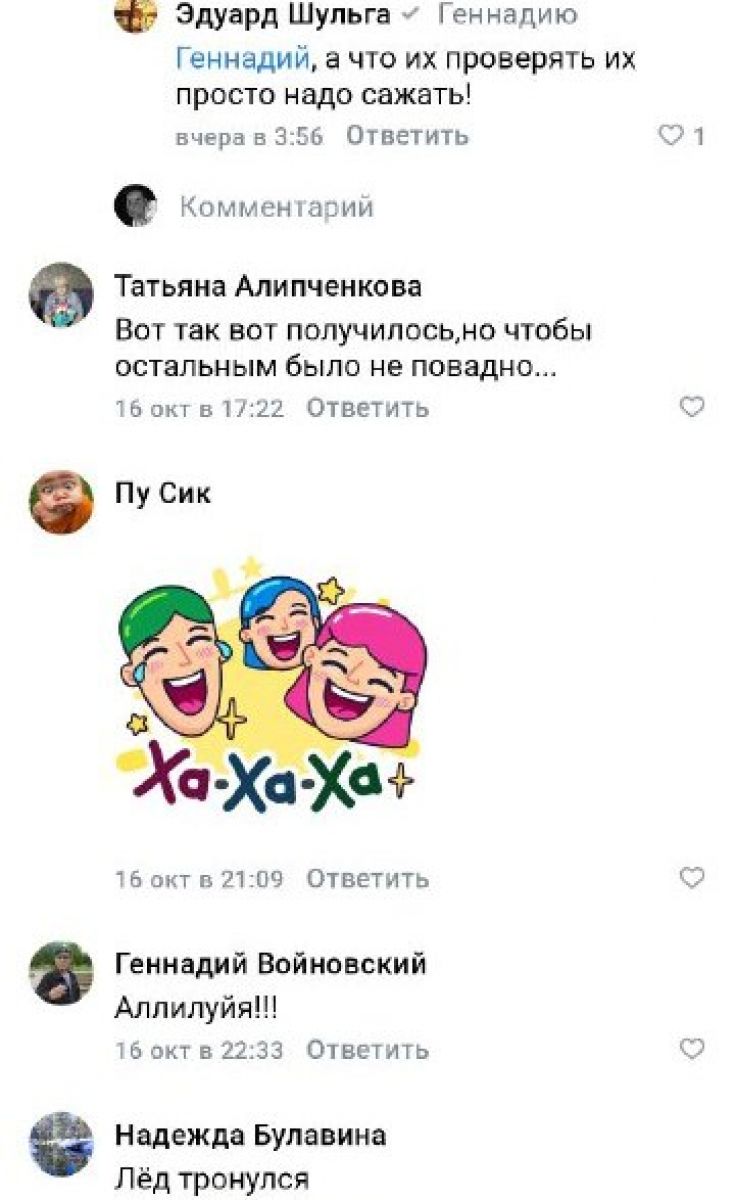The image size is (735, 1200).
Task: Follow the blue Геннадий mention link
Action: point(239,59)
